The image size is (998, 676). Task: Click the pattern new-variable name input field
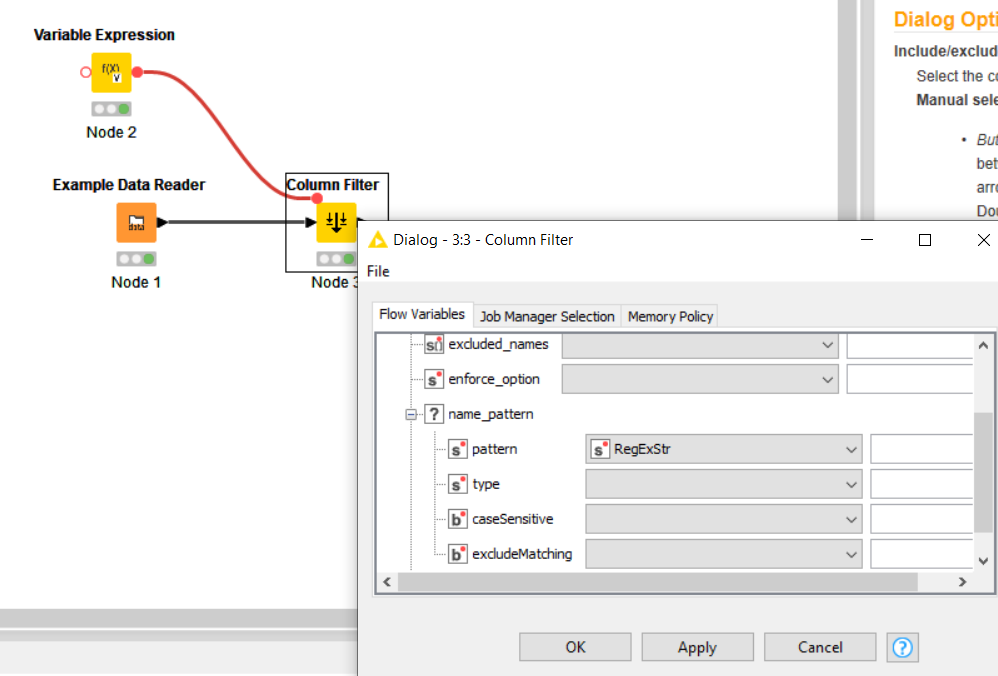coord(921,450)
